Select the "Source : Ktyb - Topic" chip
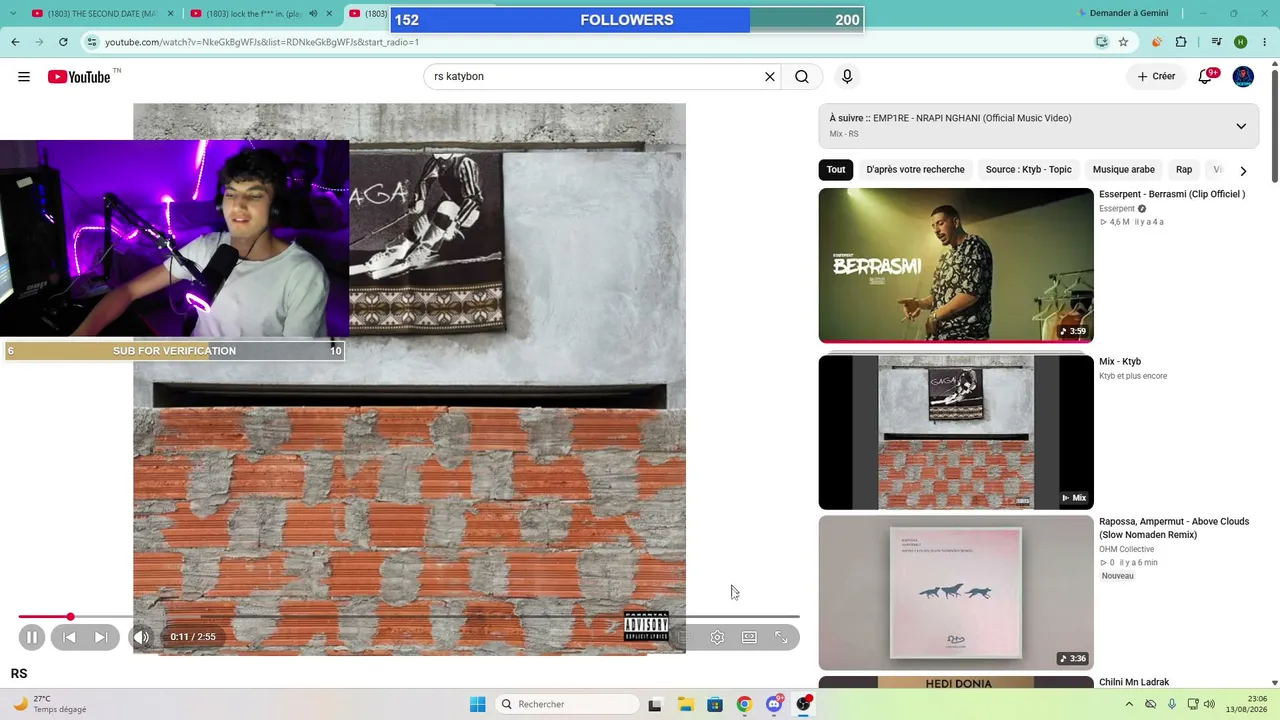Viewport: 1280px width, 720px height. click(1028, 170)
